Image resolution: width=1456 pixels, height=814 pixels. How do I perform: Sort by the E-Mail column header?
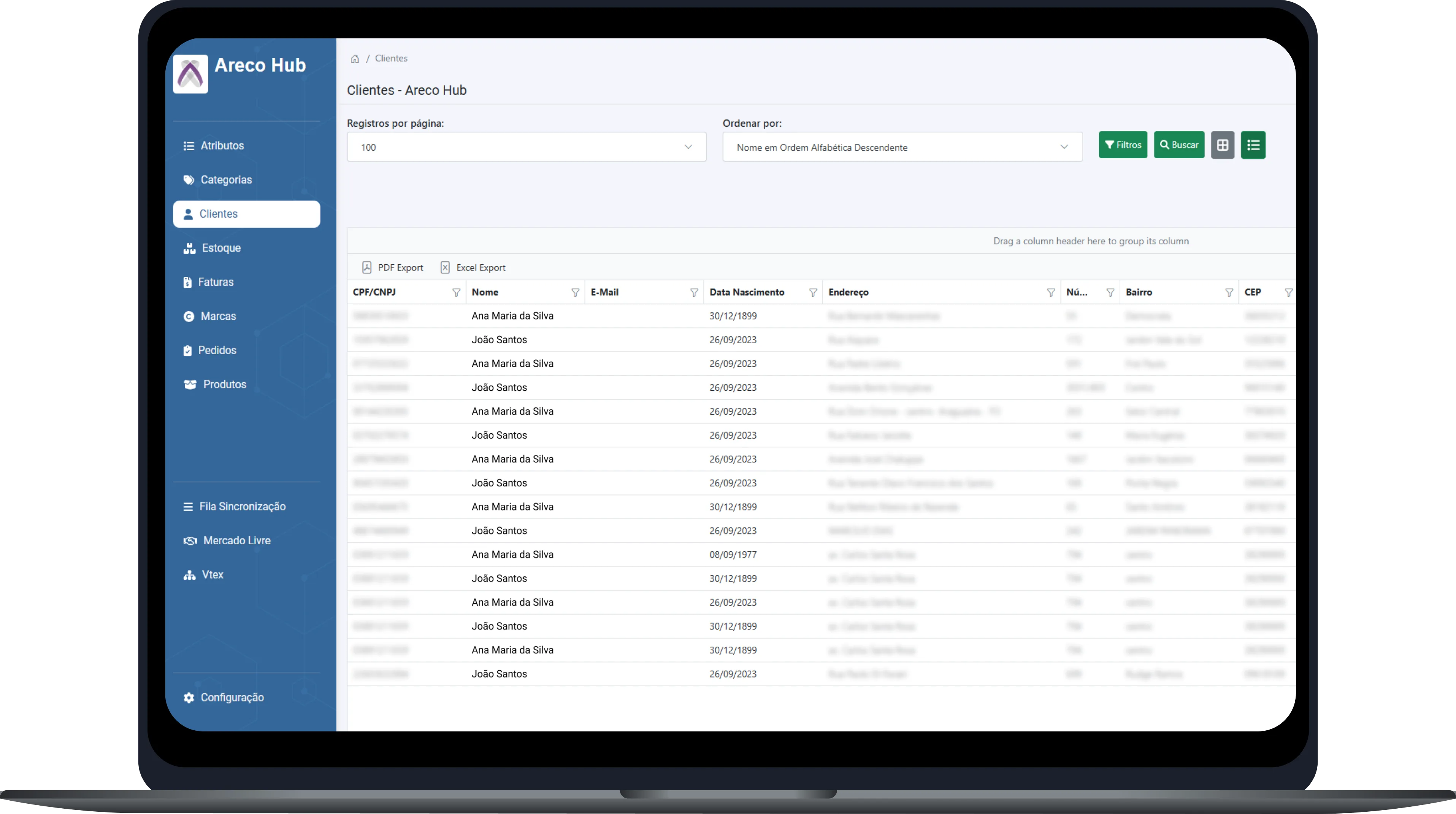click(x=604, y=293)
